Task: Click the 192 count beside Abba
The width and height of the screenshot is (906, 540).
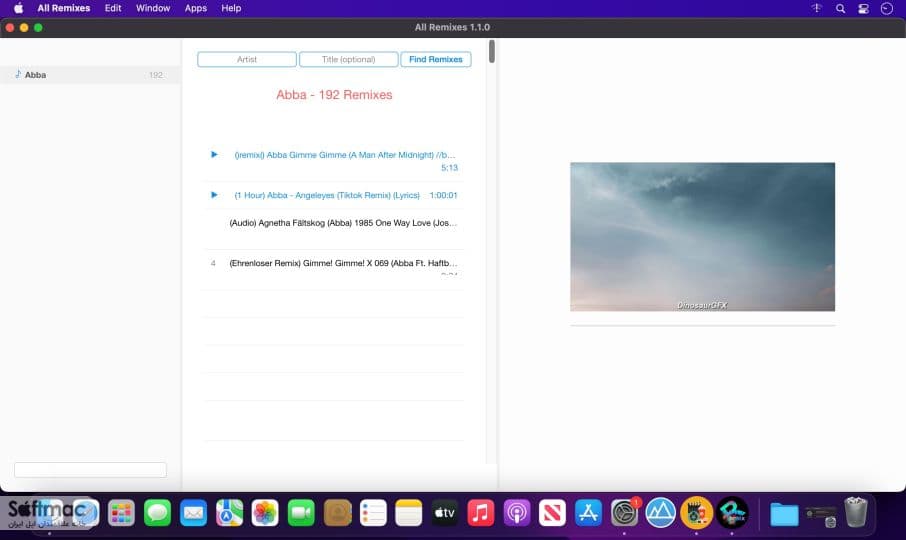Action: click(155, 75)
